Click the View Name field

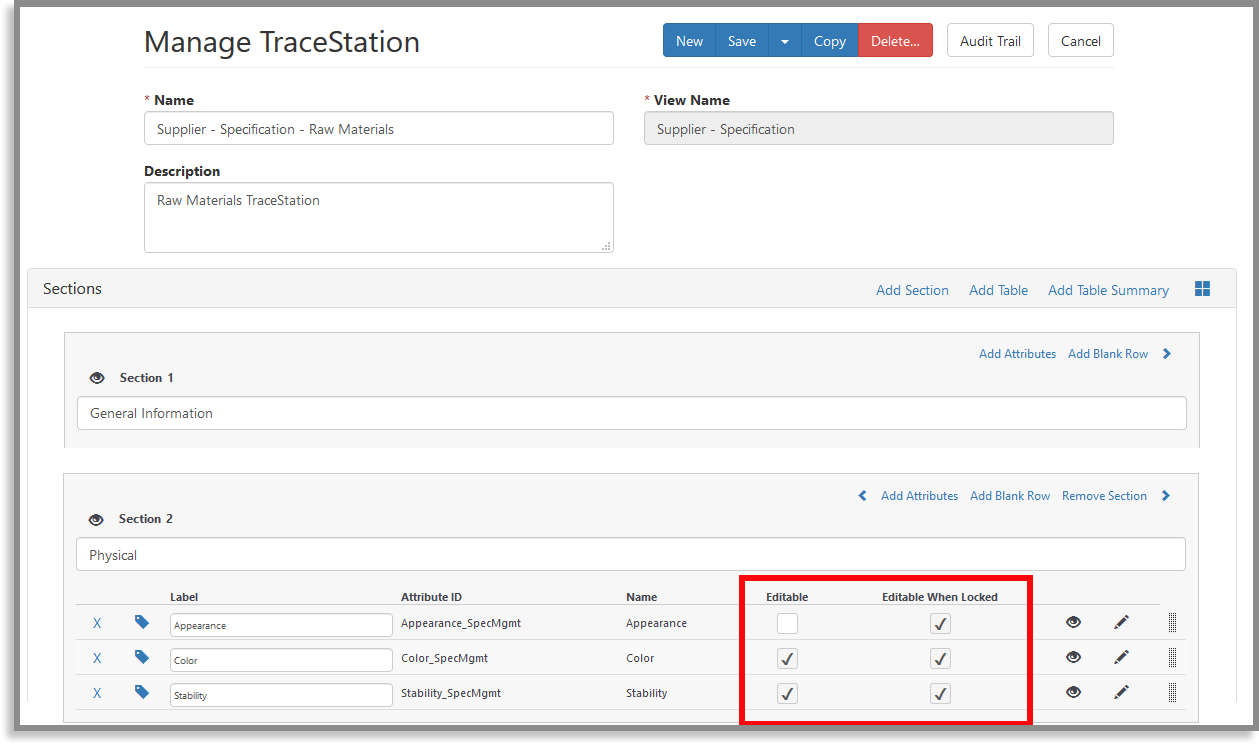click(x=878, y=128)
